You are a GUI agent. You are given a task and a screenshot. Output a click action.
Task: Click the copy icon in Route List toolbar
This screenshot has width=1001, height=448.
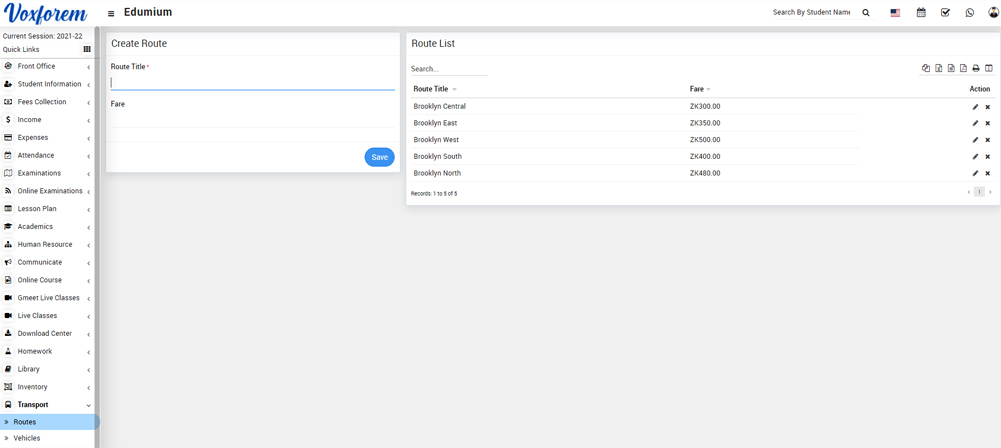(926, 69)
